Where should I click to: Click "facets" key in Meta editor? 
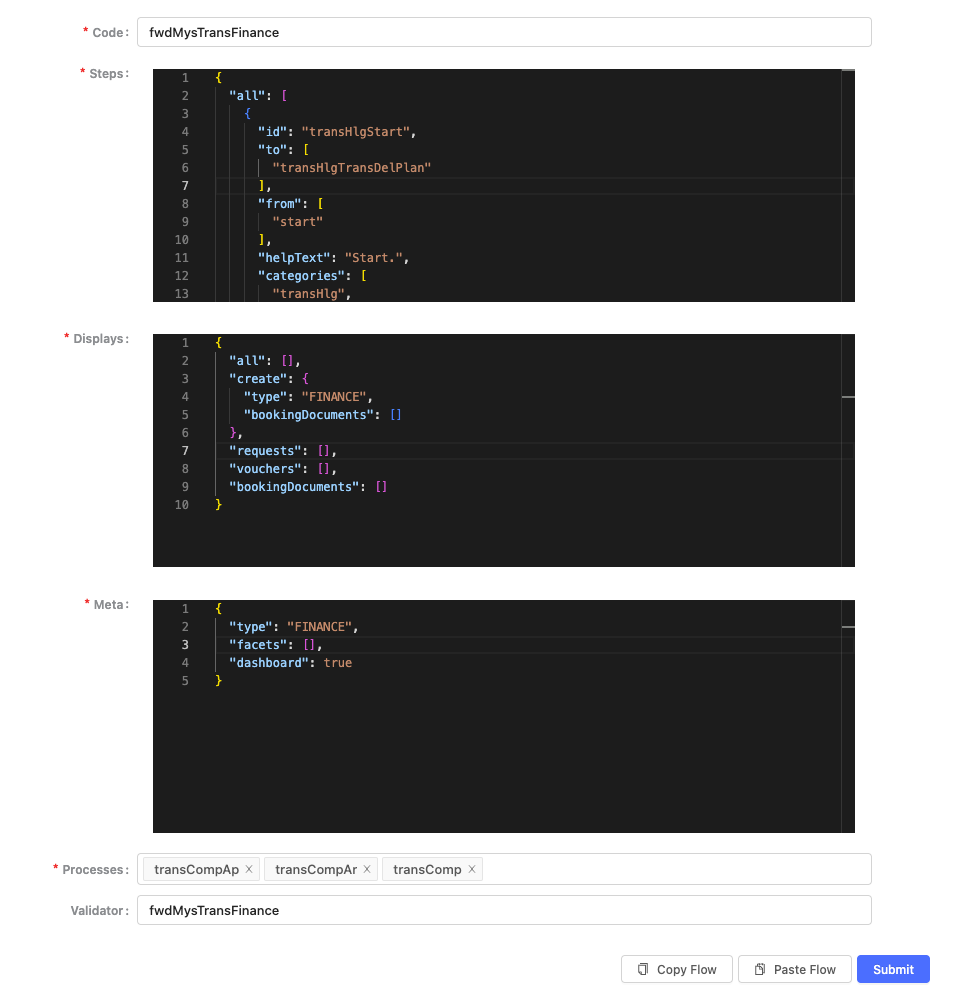click(x=258, y=645)
